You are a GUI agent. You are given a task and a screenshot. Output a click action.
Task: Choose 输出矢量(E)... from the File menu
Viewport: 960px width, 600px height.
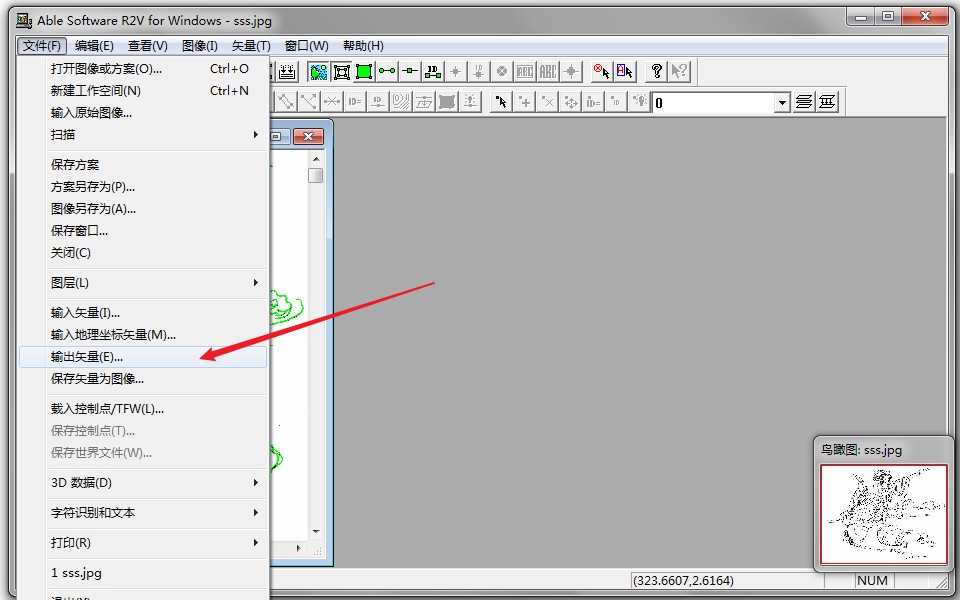pos(88,357)
